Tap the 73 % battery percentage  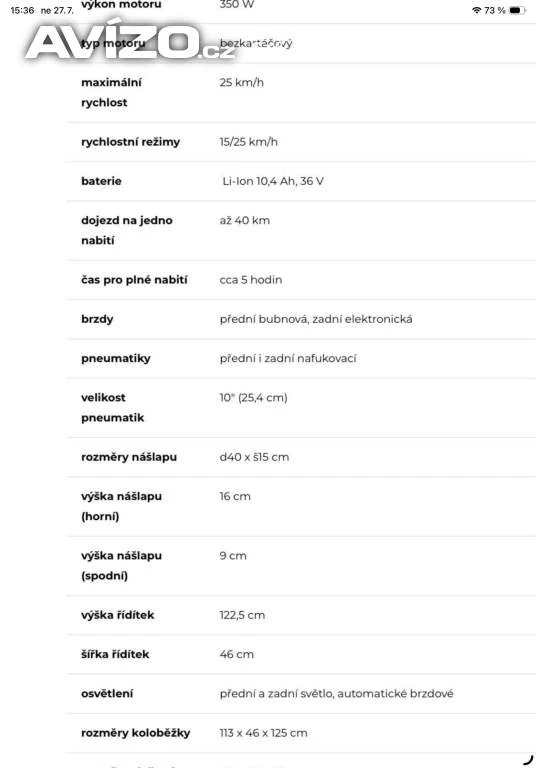point(494,10)
